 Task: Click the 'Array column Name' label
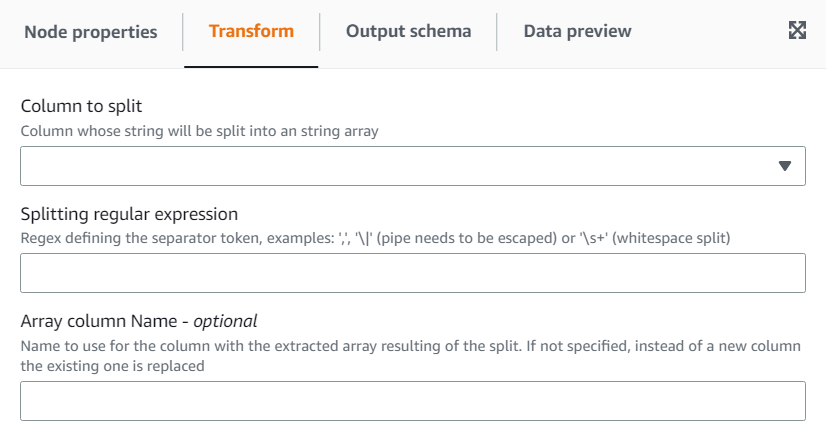click(104, 321)
